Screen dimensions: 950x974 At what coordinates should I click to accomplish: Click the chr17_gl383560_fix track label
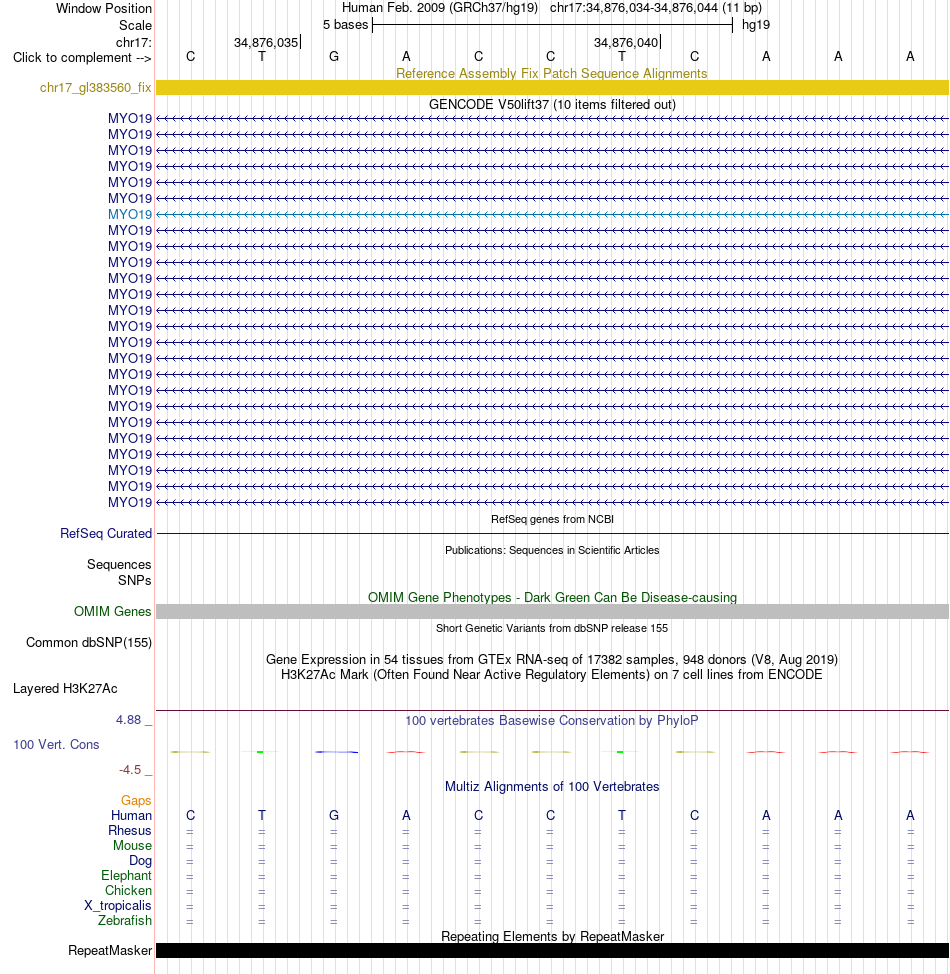coord(95,88)
